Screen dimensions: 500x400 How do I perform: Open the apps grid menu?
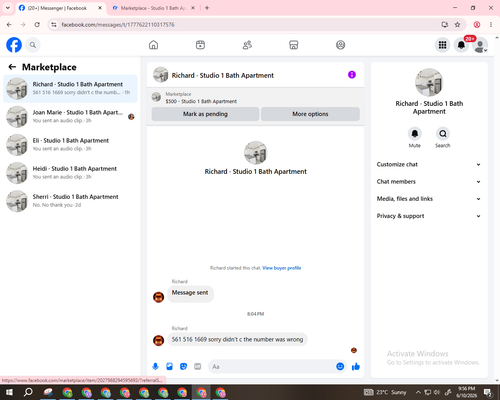[442, 45]
